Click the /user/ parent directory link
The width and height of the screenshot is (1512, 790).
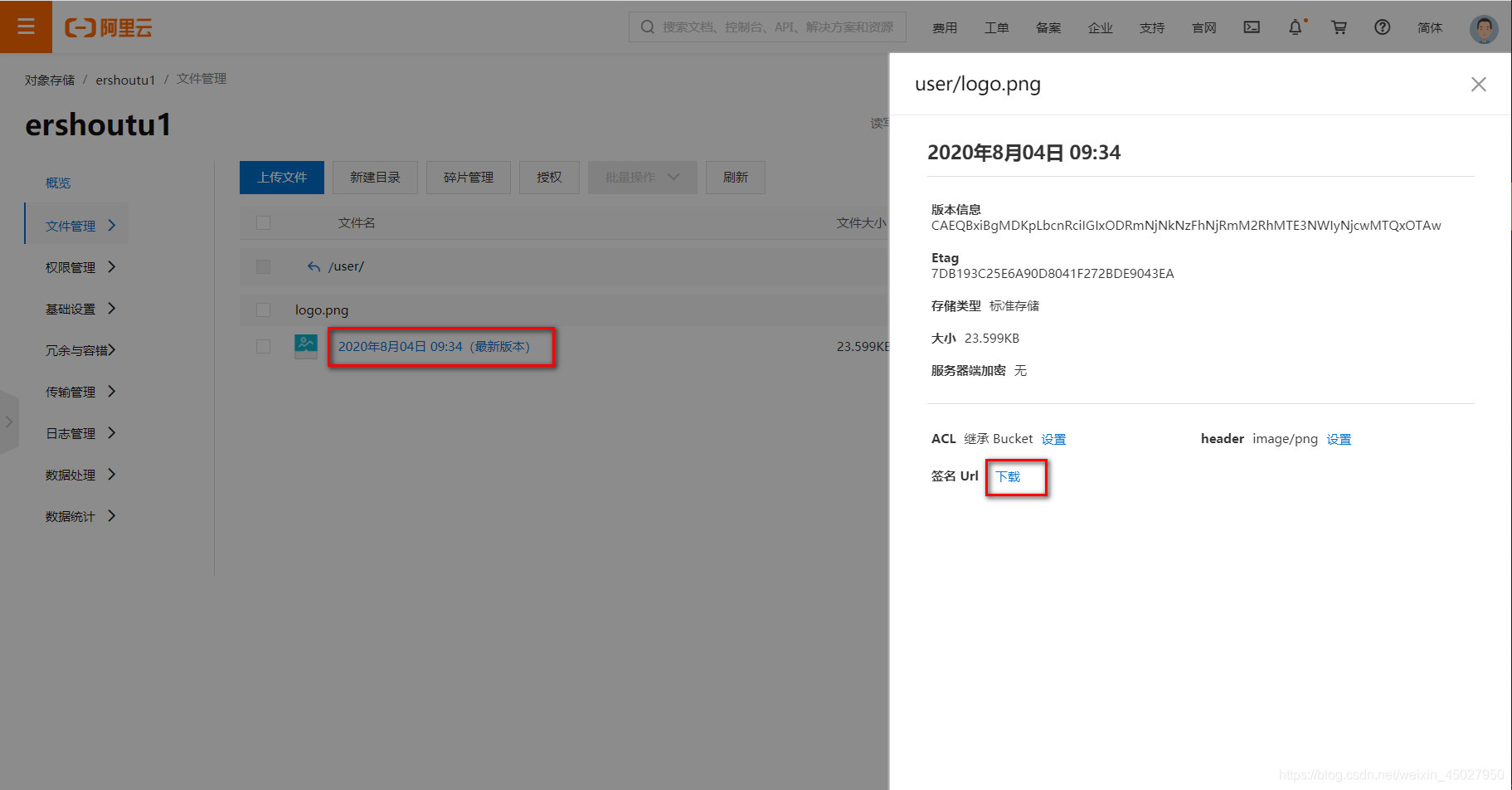tap(346, 266)
